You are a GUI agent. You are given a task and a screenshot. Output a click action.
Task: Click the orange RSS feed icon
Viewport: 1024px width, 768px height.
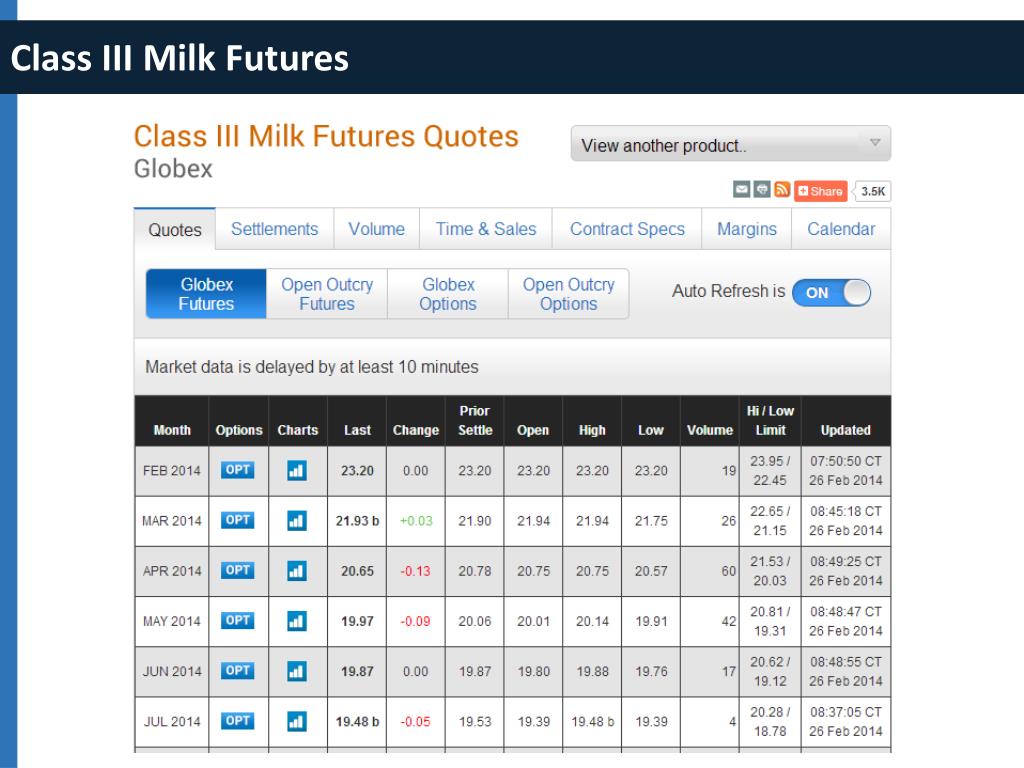click(x=782, y=189)
